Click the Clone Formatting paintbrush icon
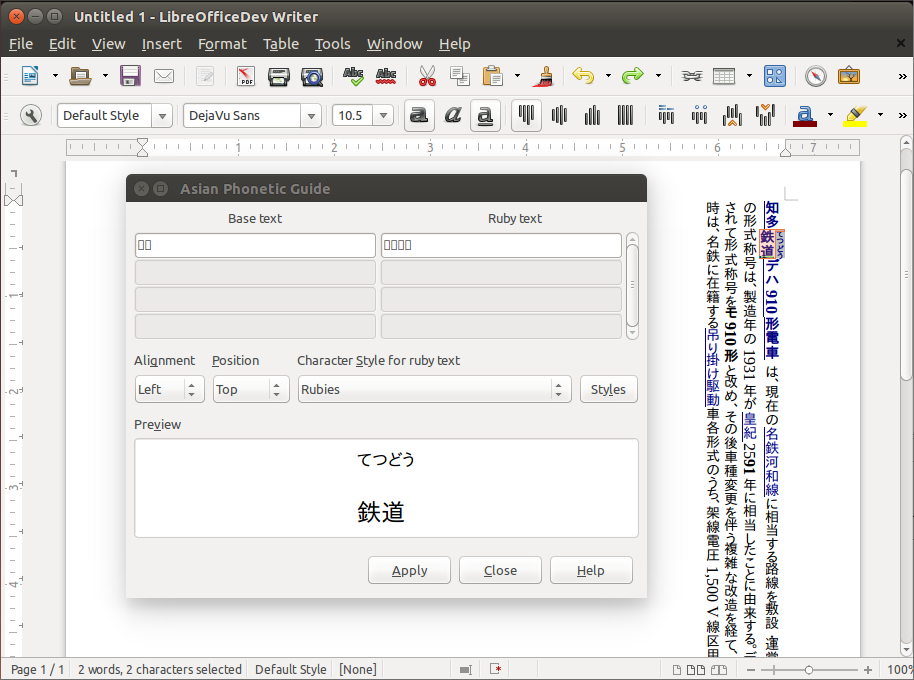Screen dimensions: 914x680 coord(544,76)
